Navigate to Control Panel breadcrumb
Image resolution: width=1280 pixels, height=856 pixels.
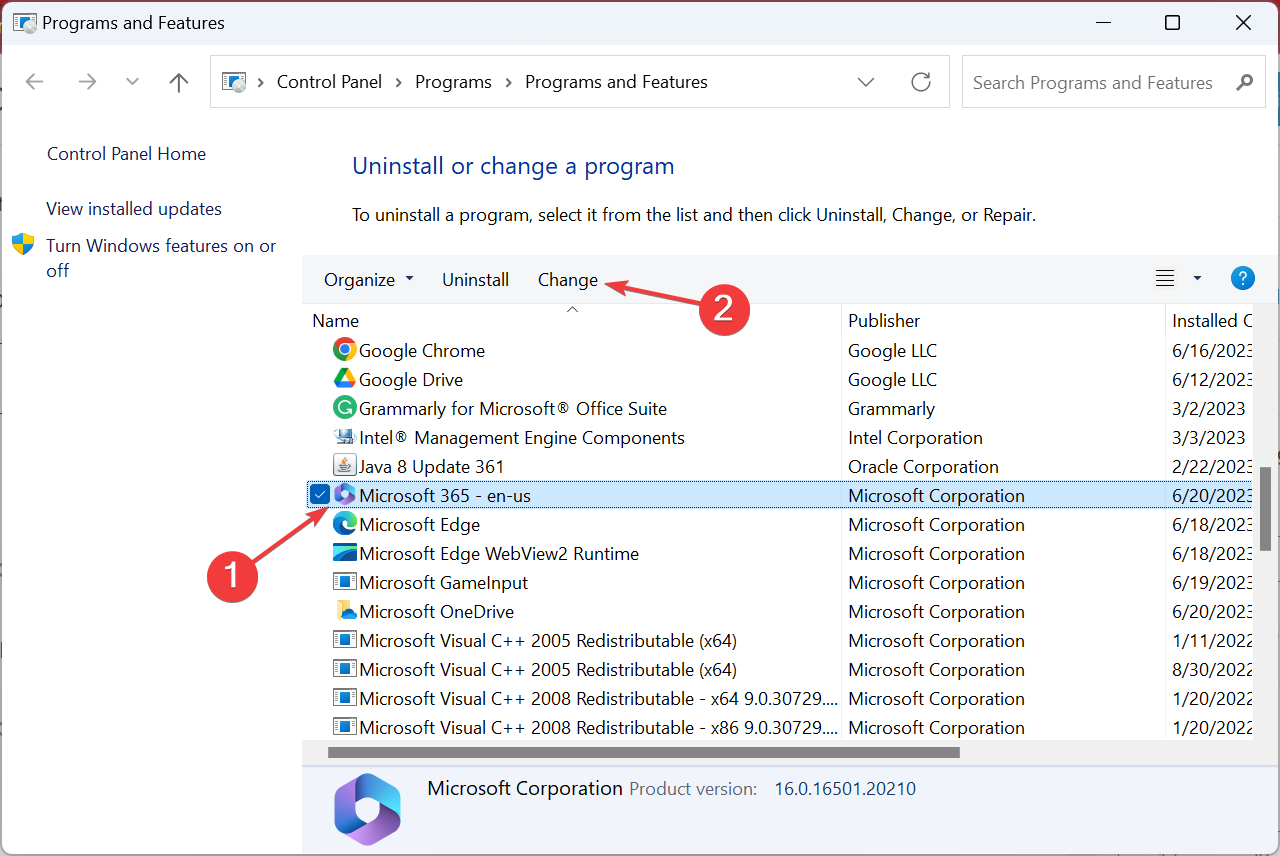[329, 82]
